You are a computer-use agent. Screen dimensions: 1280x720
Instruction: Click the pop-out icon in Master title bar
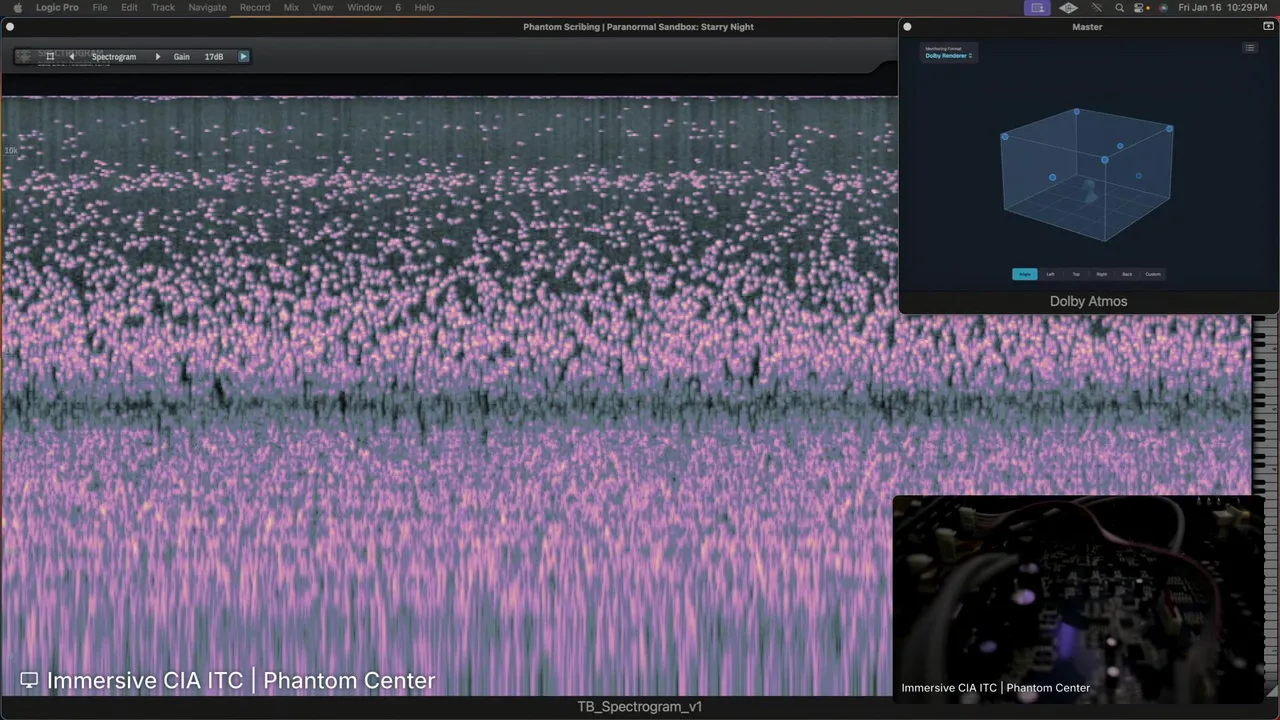pyautogui.click(x=1268, y=27)
